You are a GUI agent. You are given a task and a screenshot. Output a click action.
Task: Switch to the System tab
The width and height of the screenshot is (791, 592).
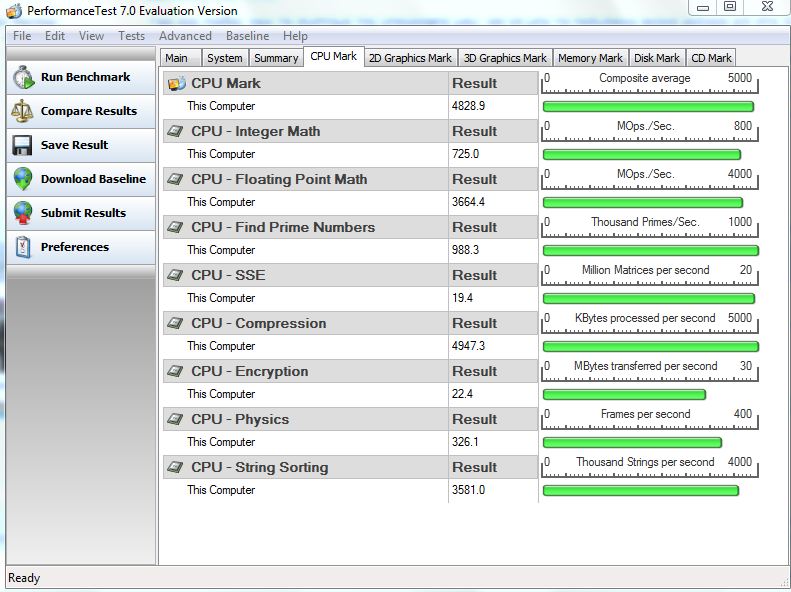coord(224,58)
